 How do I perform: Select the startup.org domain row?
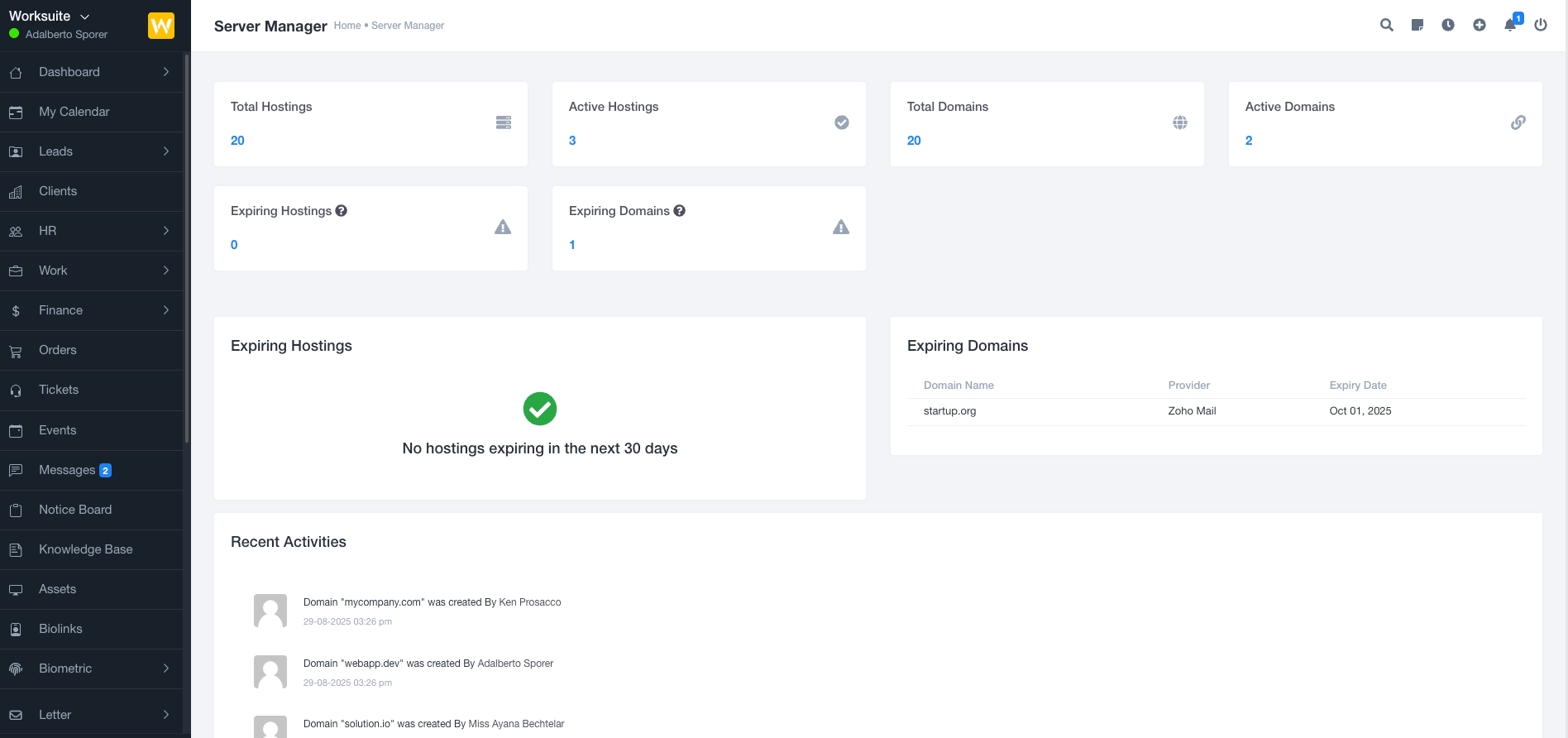click(x=949, y=411)
